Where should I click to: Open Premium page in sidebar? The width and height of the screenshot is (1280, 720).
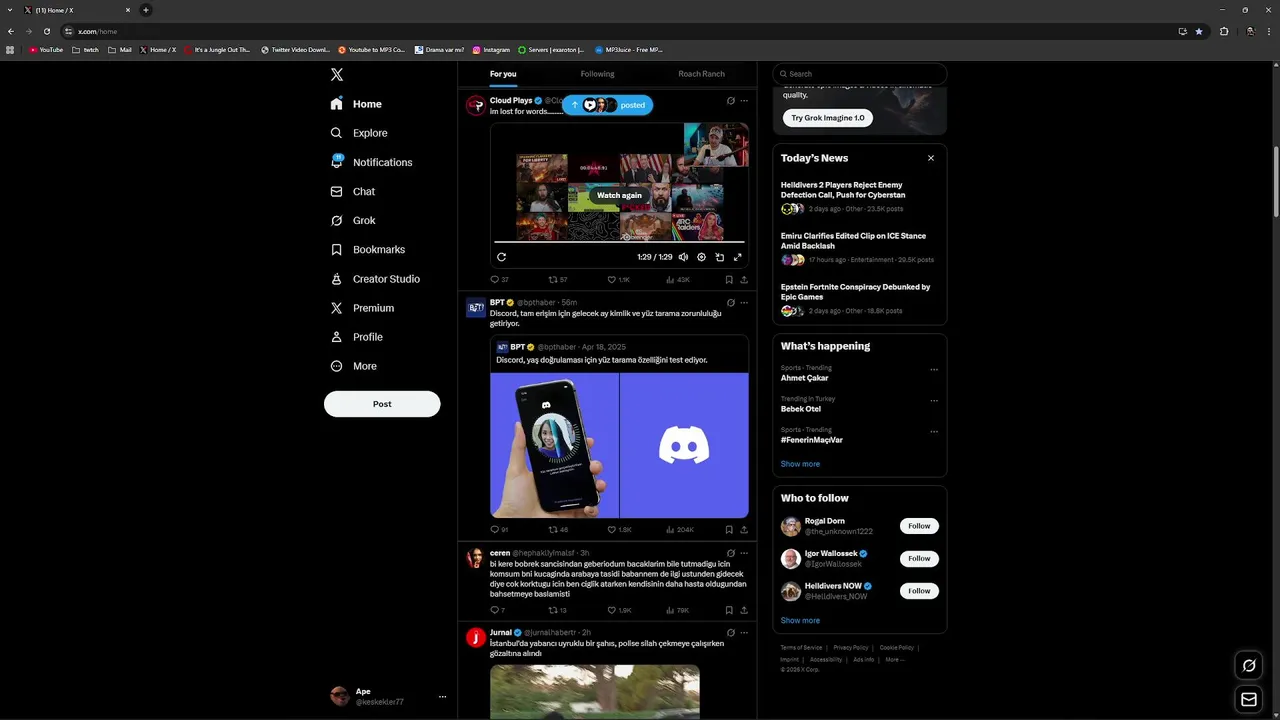coord(362,308)
